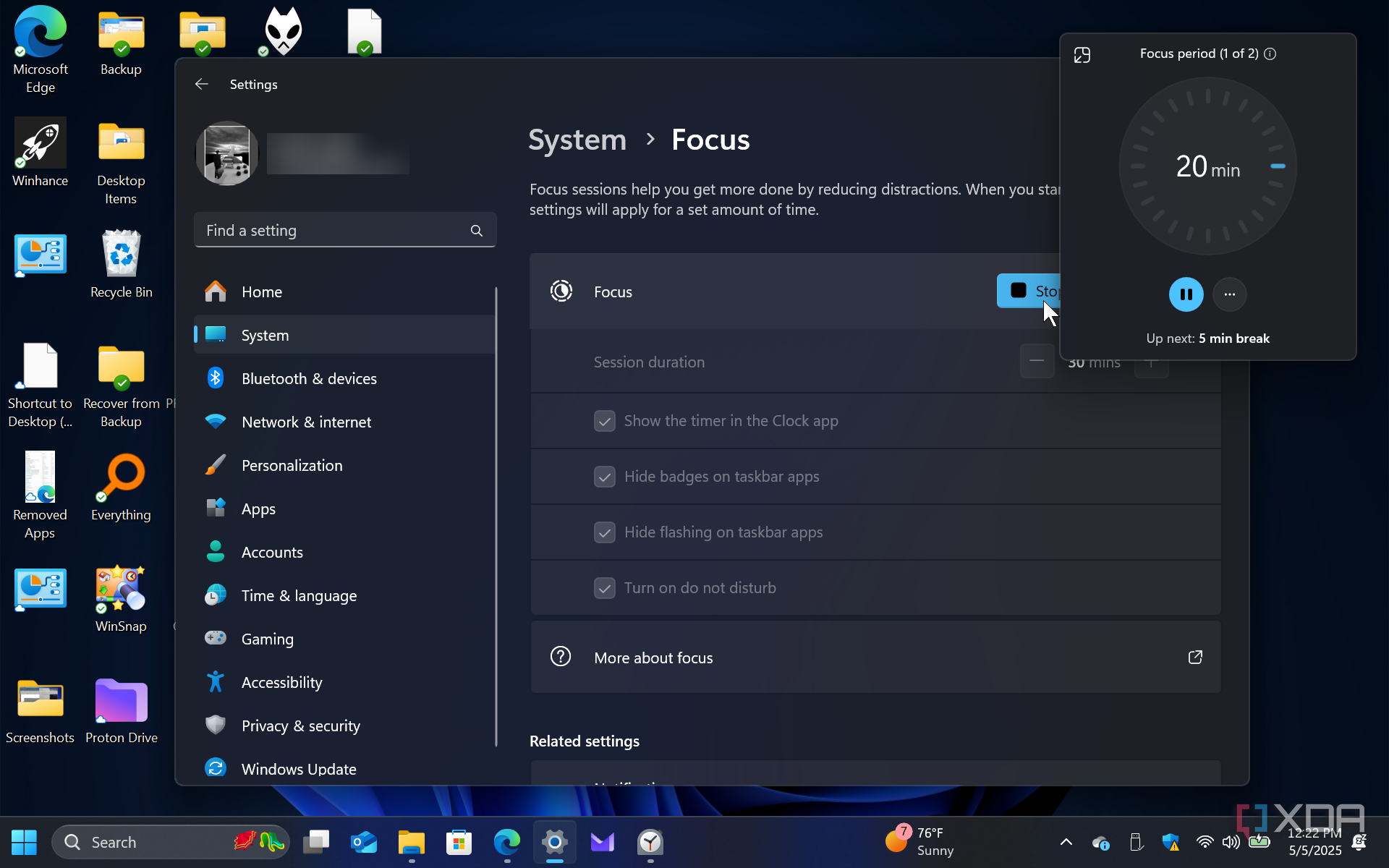The width and height of the screenshot is (1389, 868).
Task: Select the Removed Apps desktop file
Action: coord(41,496)
